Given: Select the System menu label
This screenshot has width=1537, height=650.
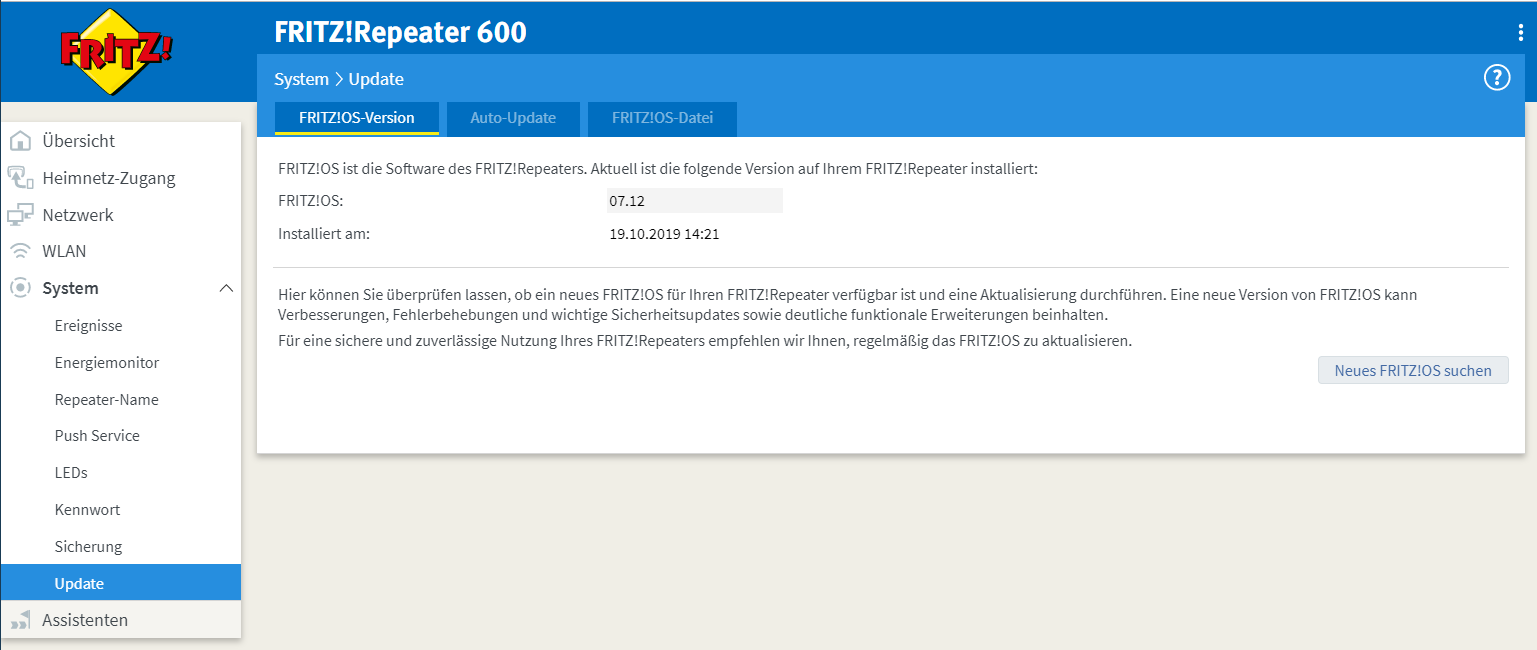Looking at the screenshot, I should (70, 288).
